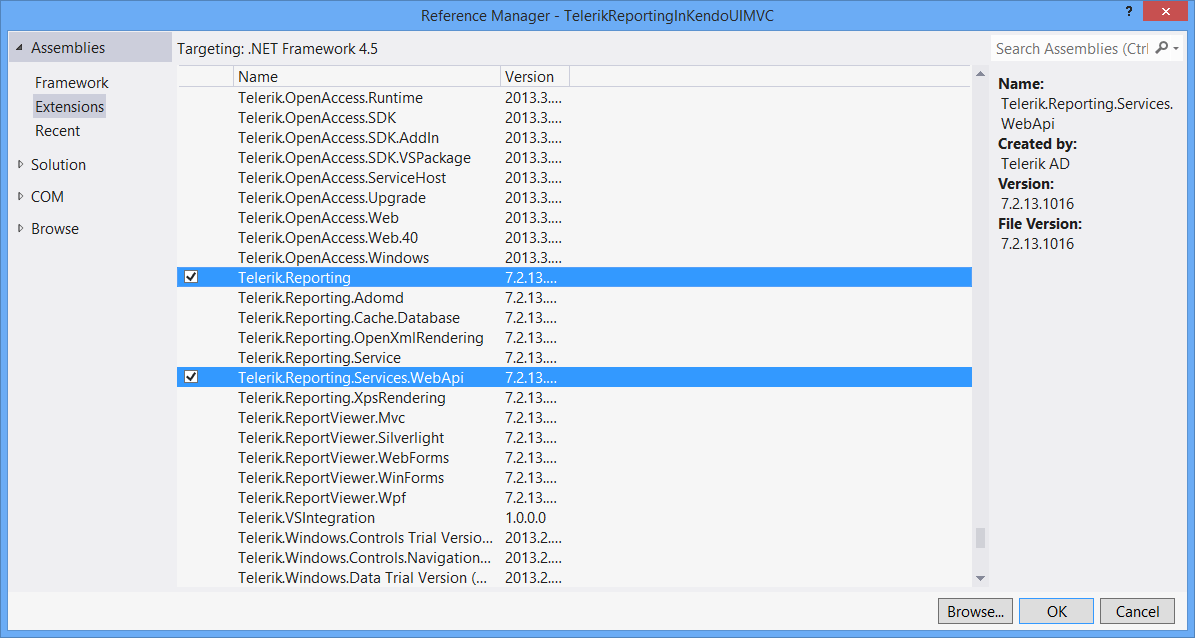Select Telerik.OpenAccess.ServiceHost row
Image resolution: width=1195 pixels, height=638 pixels.
tap(574, 178)
